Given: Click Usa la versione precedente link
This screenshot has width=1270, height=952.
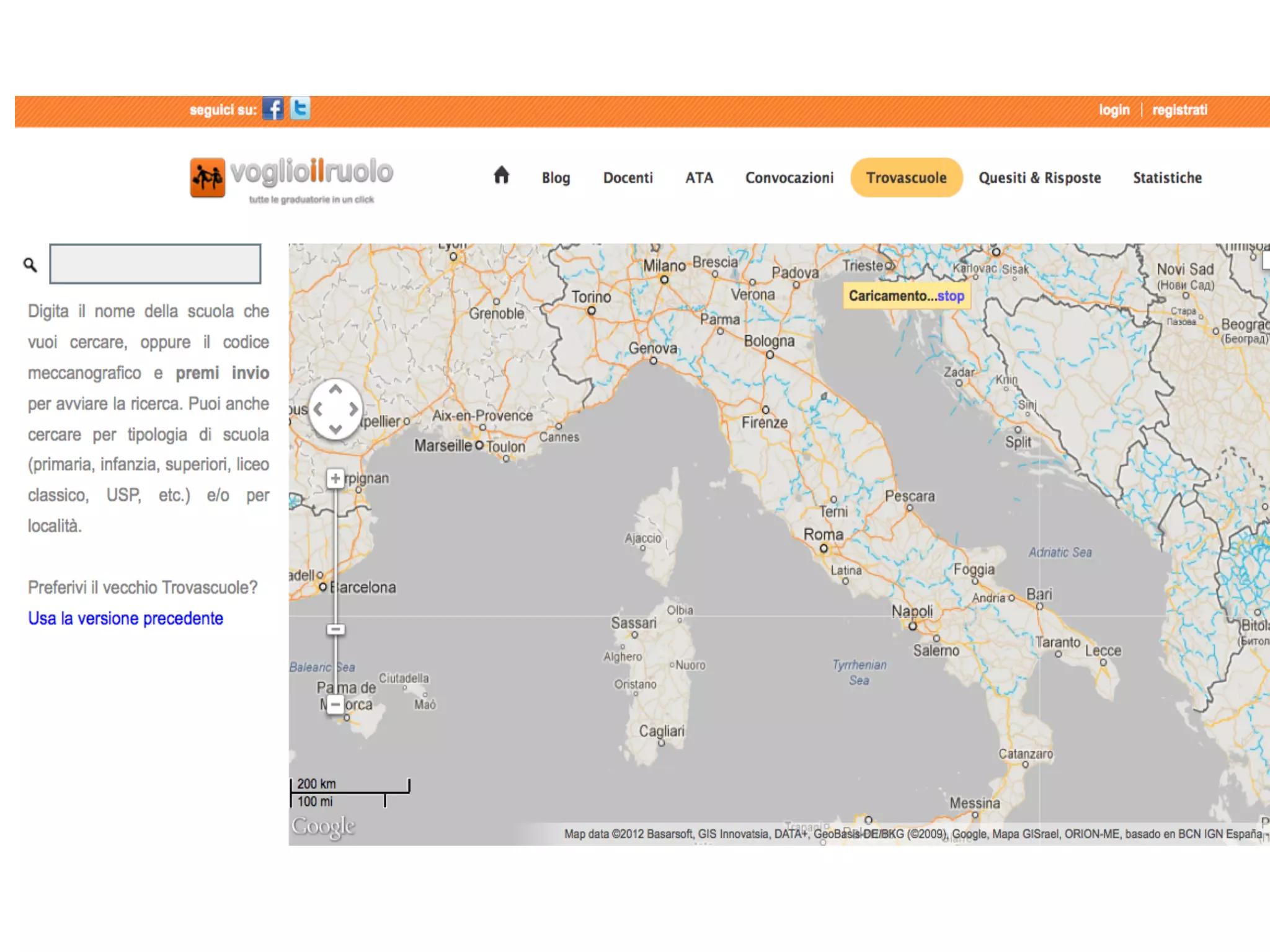Looking at the screenshot, I should click(x=125, y=618).
